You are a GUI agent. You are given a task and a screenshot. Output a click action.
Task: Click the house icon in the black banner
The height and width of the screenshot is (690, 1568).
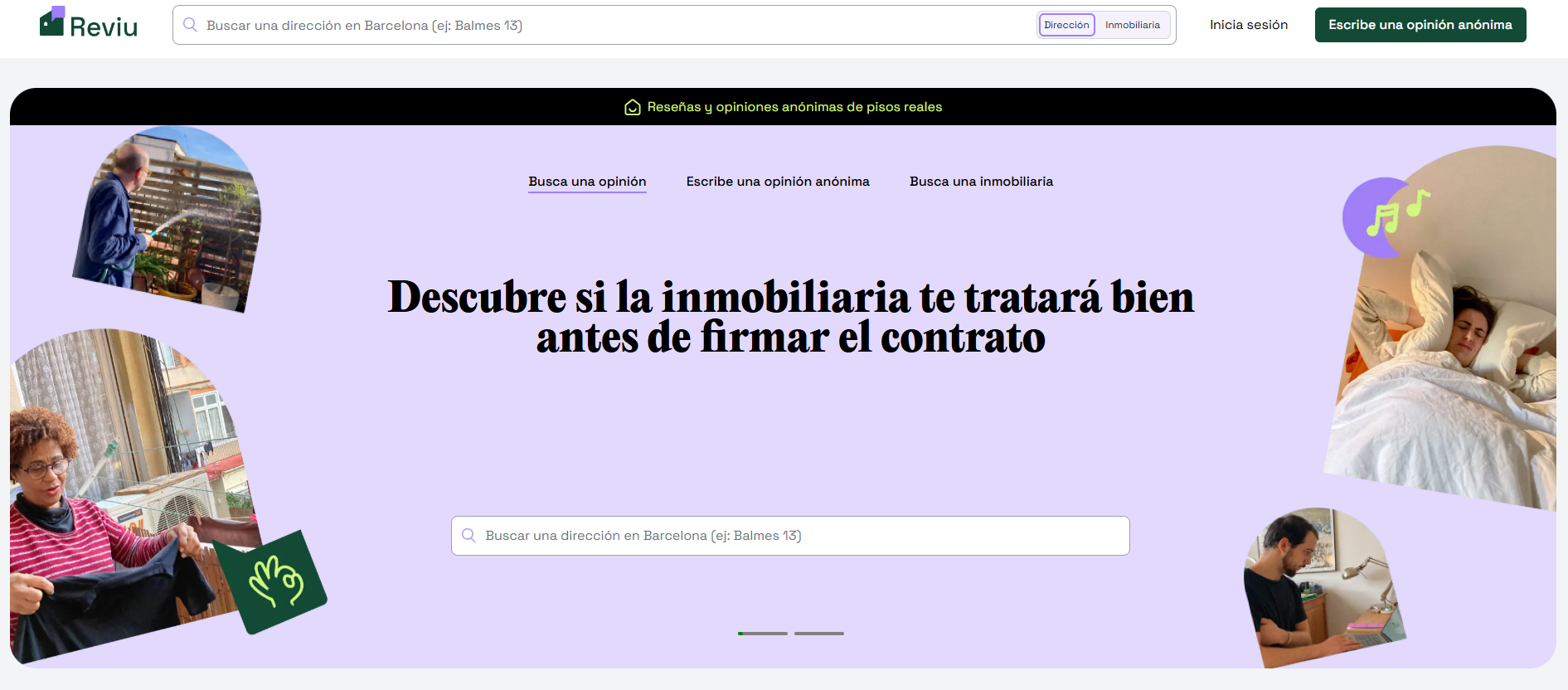click(x=633, y=107)
